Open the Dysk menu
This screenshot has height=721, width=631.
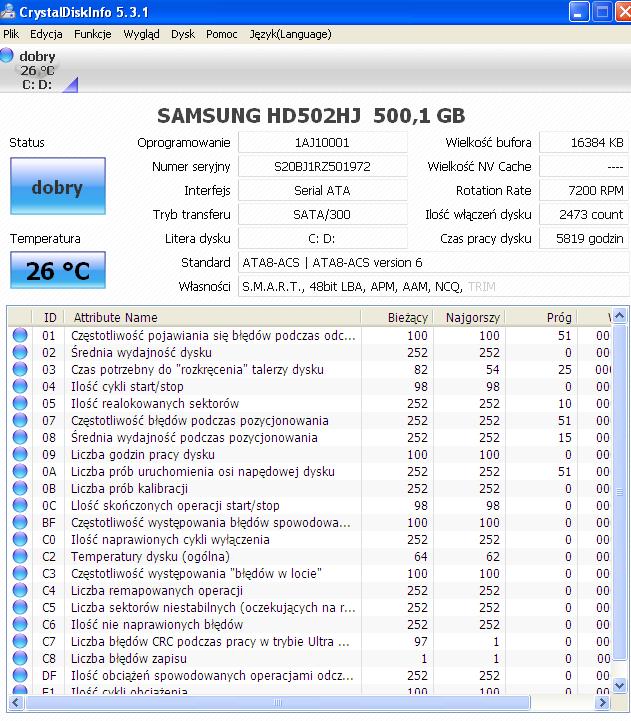(x=183, y=34)
